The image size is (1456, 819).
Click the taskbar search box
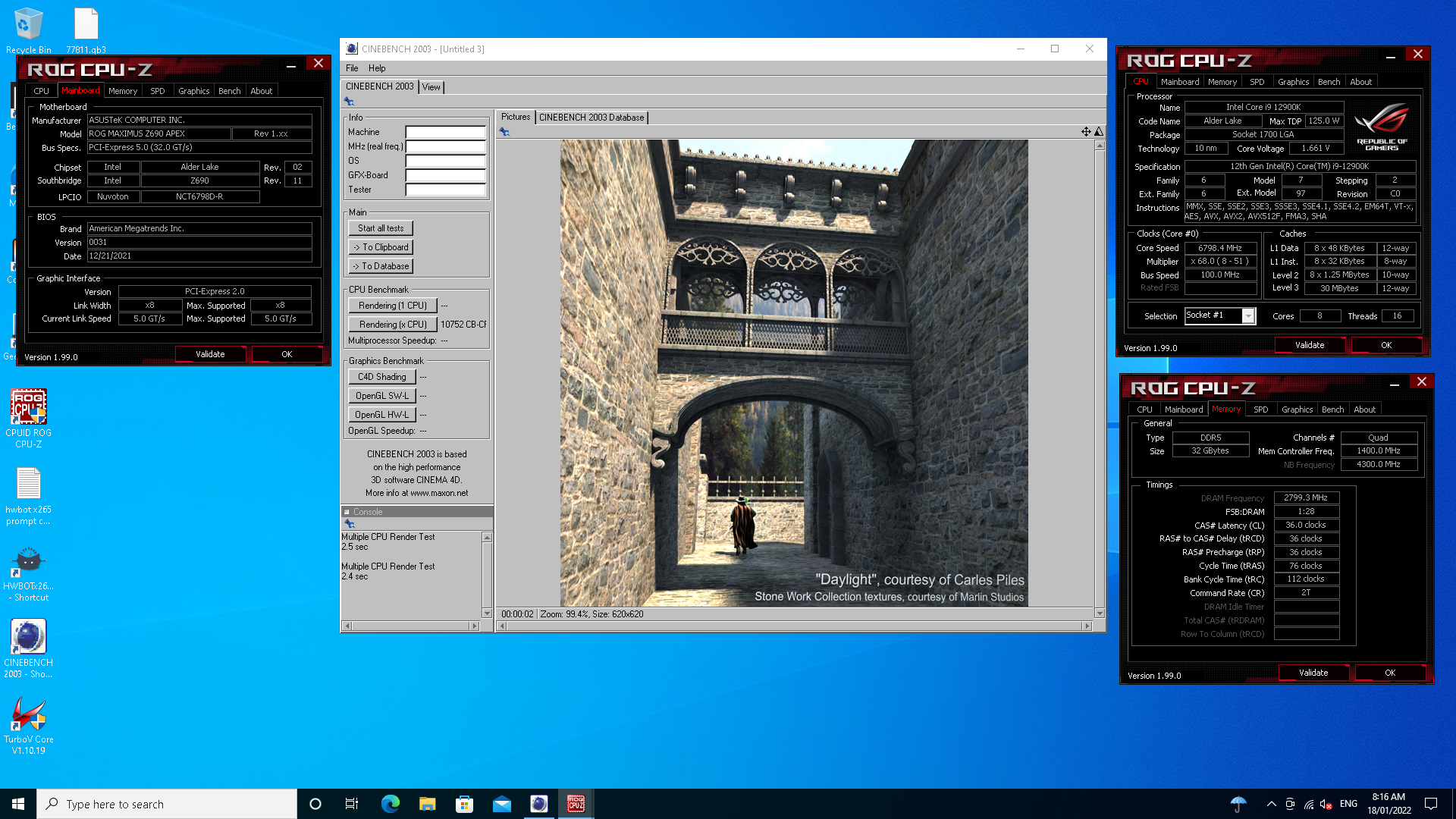pos(167,804)
